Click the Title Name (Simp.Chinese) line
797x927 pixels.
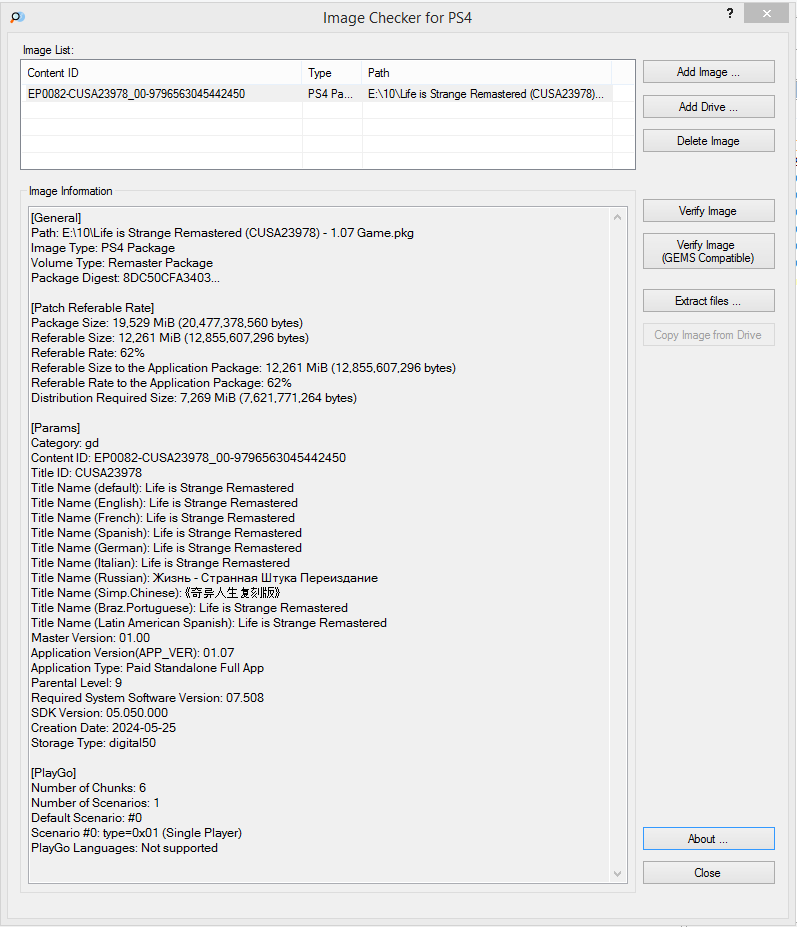[x=155, y=593]
